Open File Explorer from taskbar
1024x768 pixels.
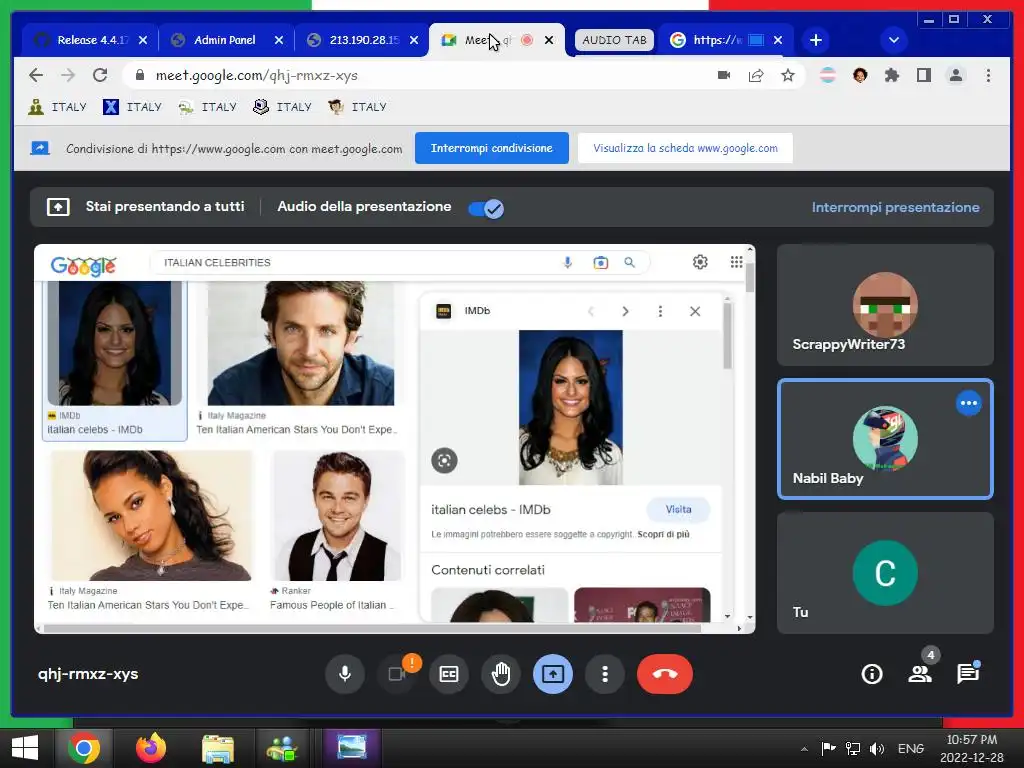click(x=218, y=748)
